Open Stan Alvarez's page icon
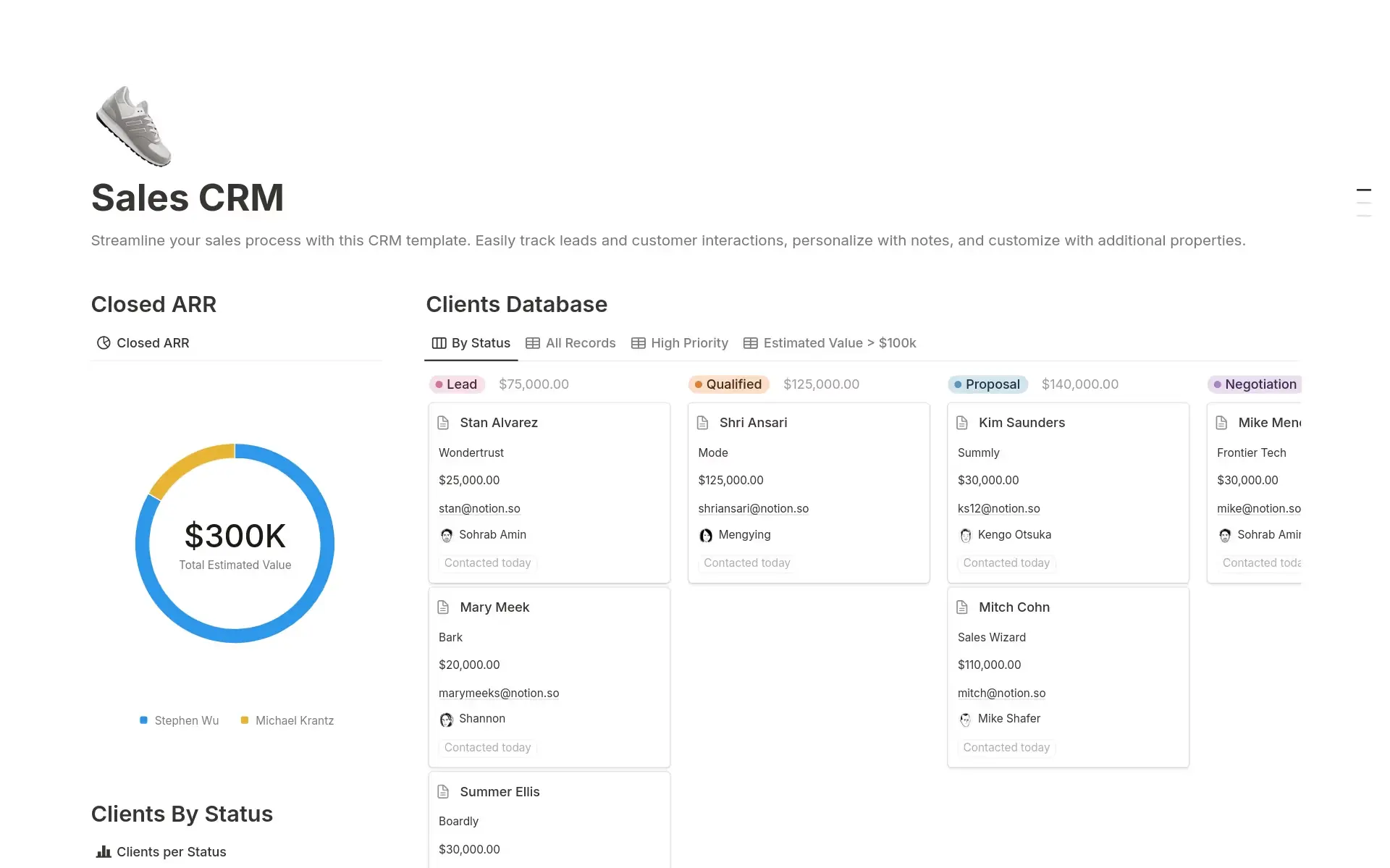Image resolution: width=1390 pixels, height=868 pixels. (x=445, y=422)
